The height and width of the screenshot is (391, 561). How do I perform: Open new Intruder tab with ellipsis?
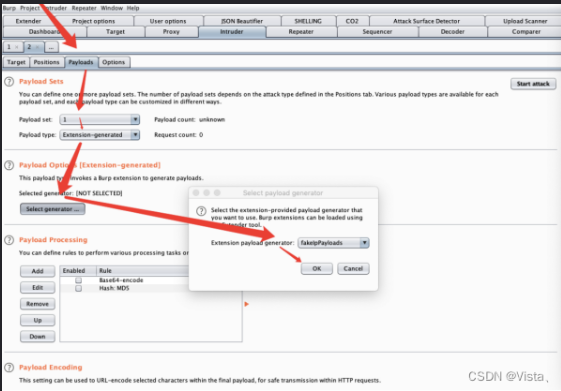coord(52,47)
